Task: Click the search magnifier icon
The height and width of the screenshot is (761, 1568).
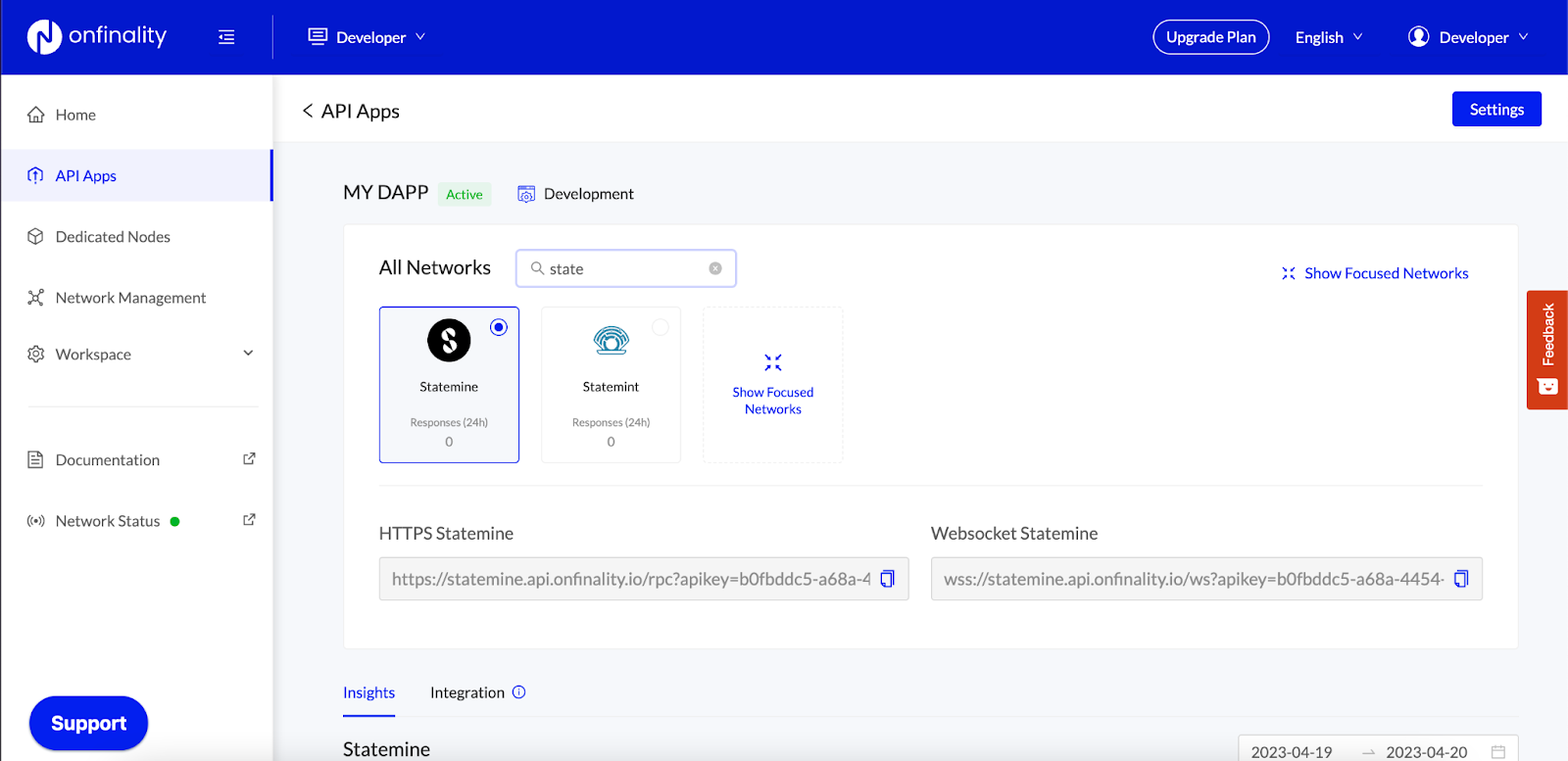Action: coord(537,267)
